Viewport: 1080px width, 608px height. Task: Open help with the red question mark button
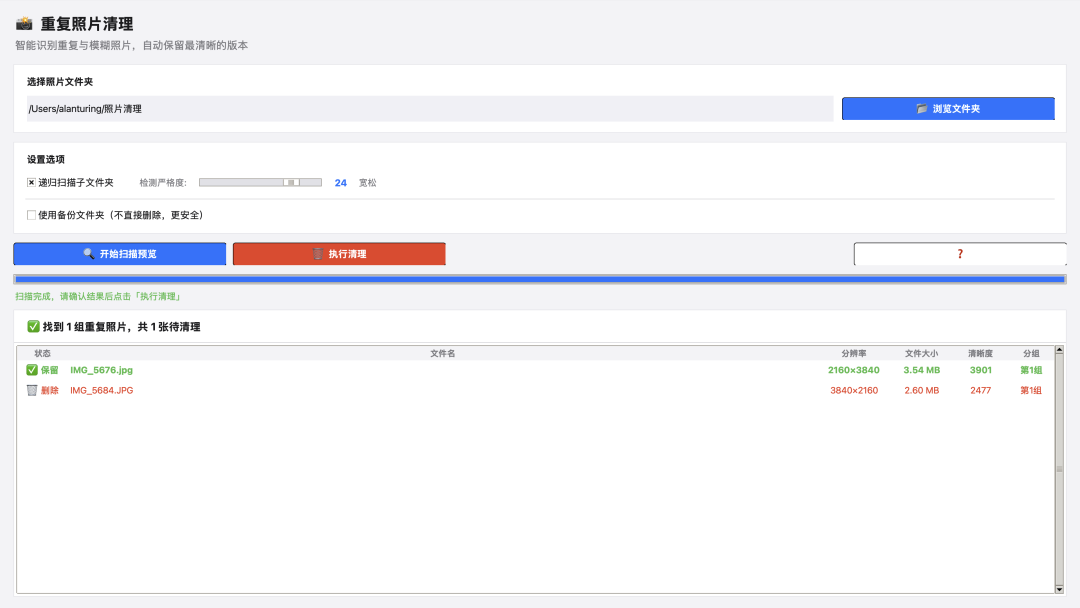tap(959, 254)
